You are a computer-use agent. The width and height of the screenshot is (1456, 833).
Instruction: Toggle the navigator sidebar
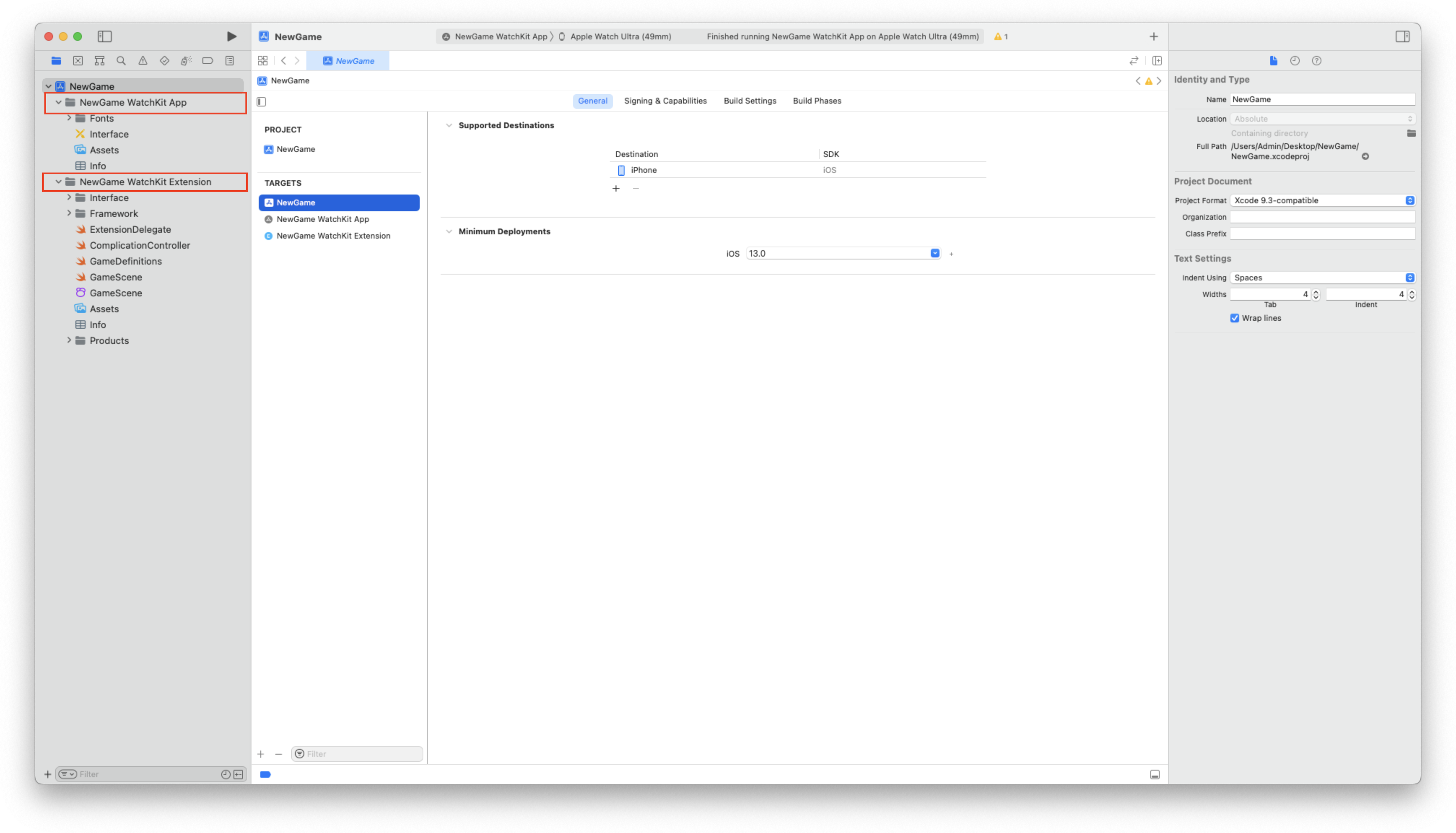point(105,36)
